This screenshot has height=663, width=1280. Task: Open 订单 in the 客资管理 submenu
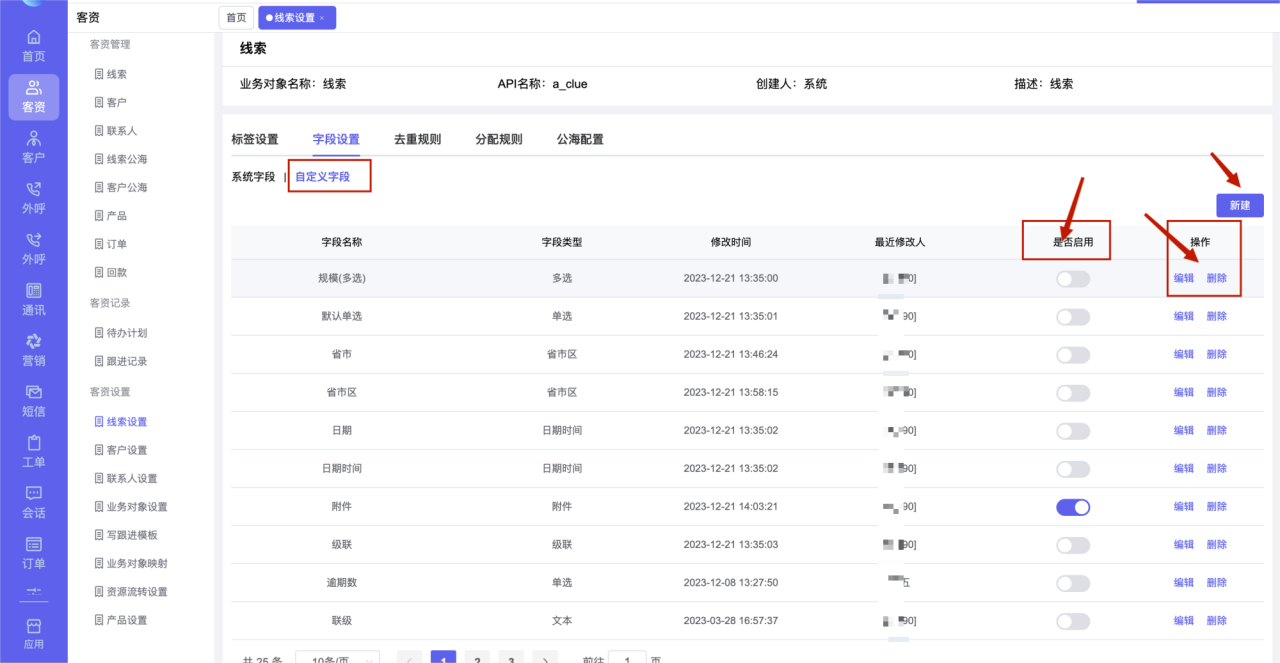110,244
